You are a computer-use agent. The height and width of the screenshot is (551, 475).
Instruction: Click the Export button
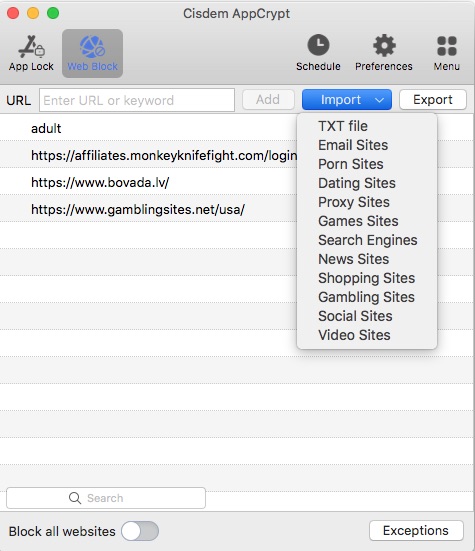click(x=433, y=100)
